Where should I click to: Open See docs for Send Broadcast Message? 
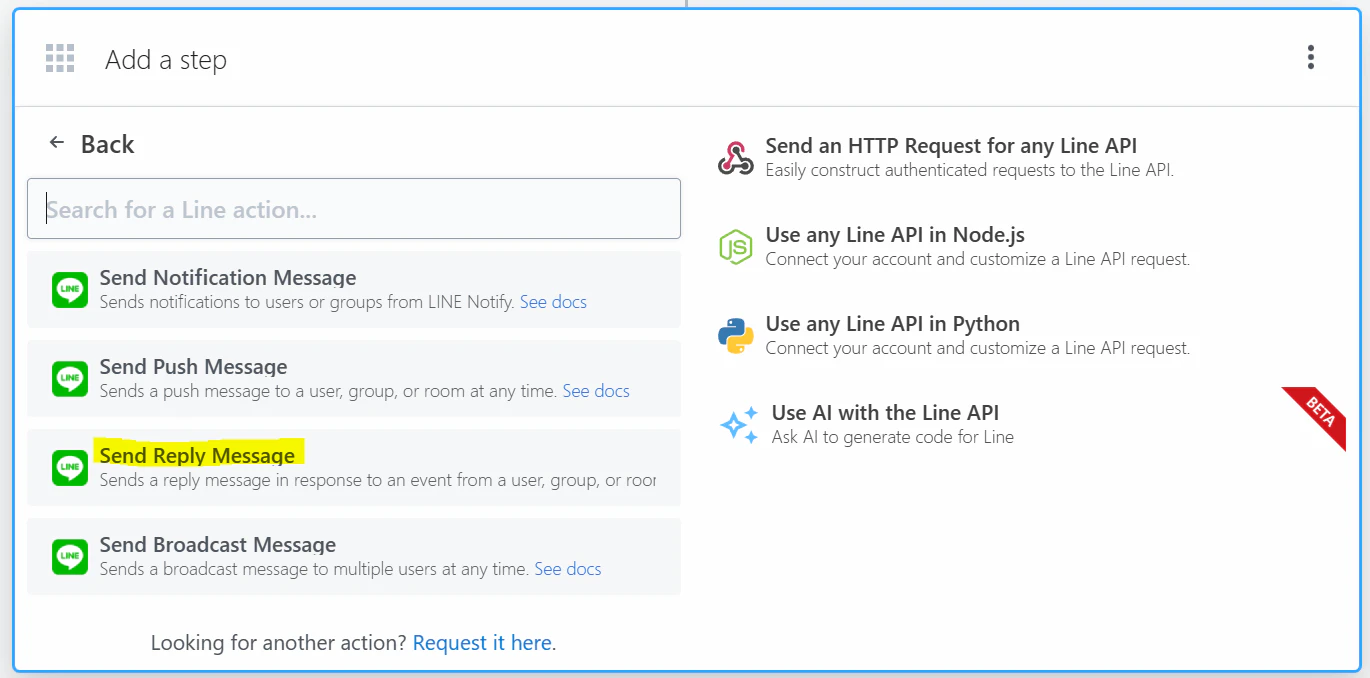(568, 569)
